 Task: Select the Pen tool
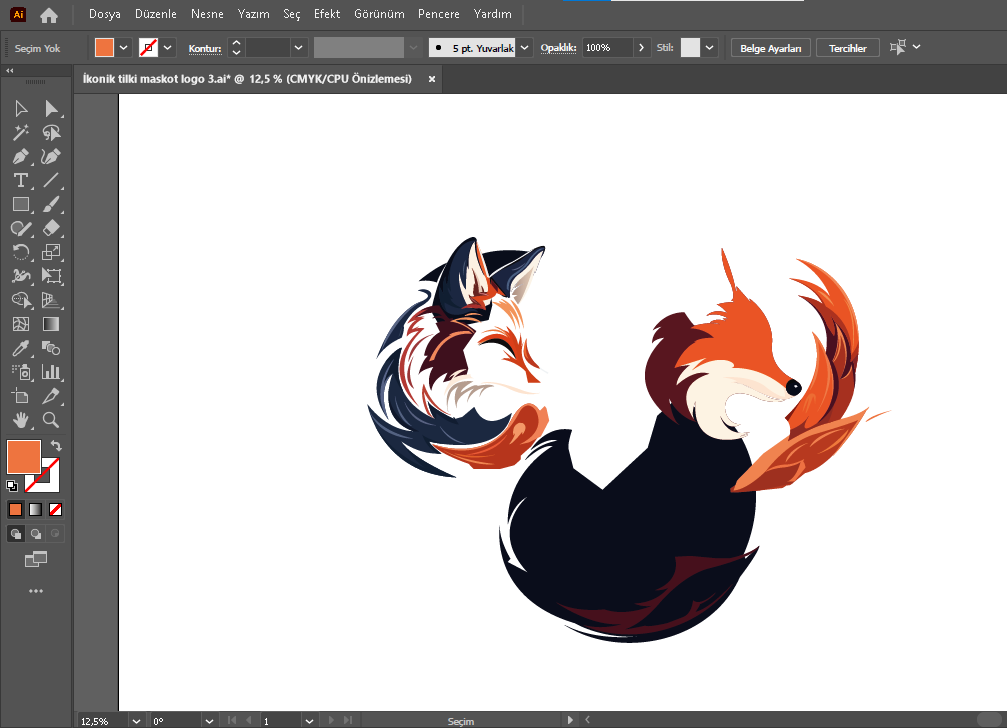[21, 157]
